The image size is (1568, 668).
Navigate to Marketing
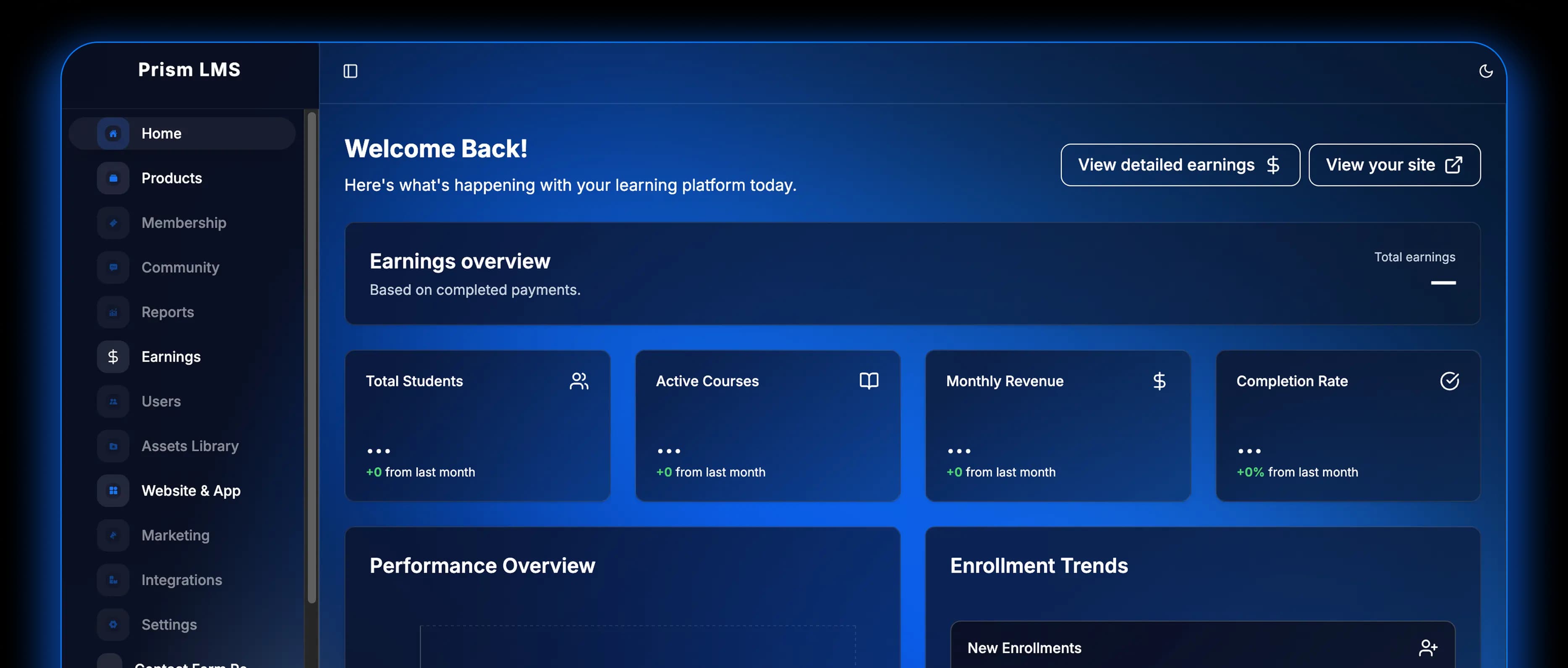(182, 535)
